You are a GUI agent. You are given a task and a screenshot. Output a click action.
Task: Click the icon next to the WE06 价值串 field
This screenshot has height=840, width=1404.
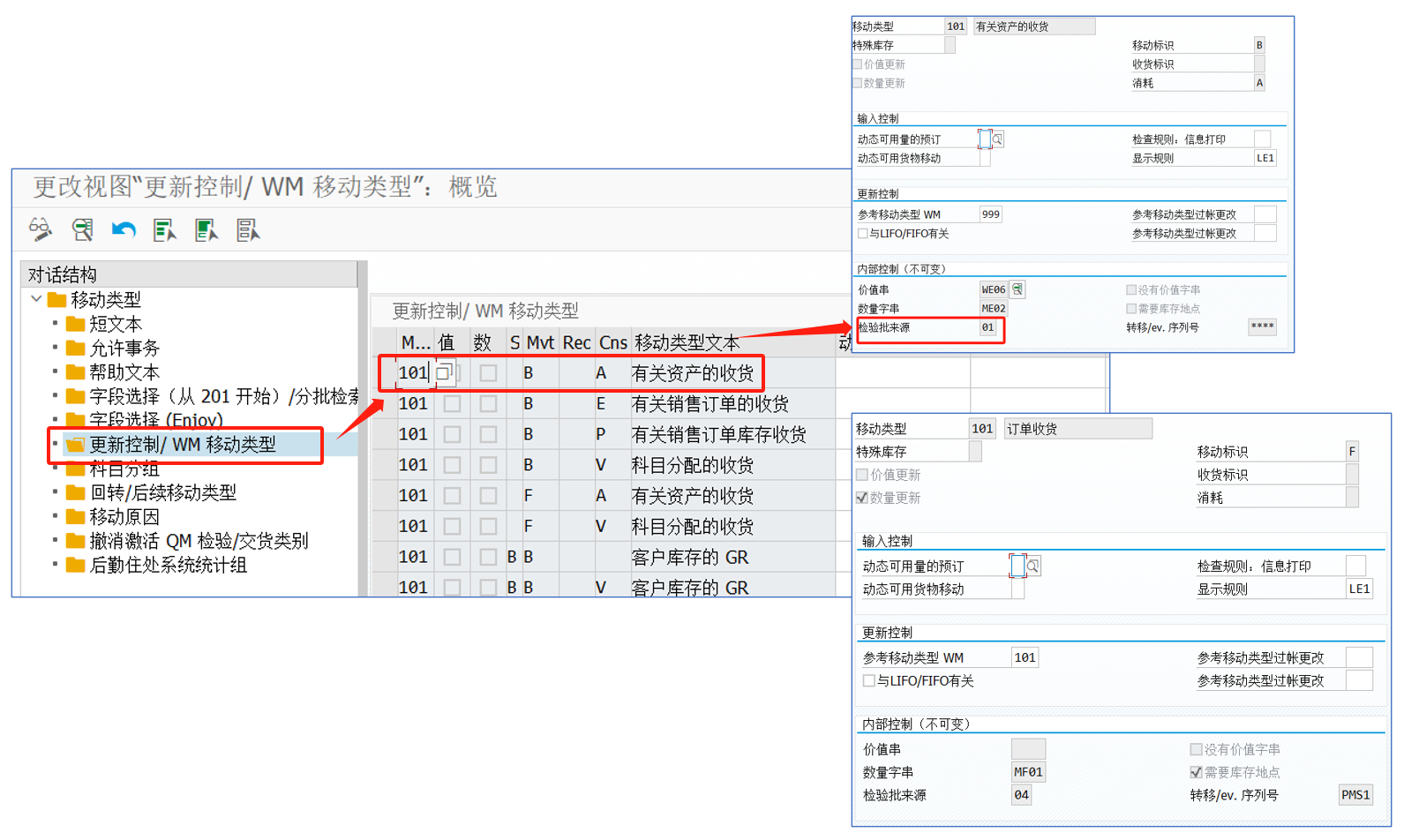[1017, 289]
